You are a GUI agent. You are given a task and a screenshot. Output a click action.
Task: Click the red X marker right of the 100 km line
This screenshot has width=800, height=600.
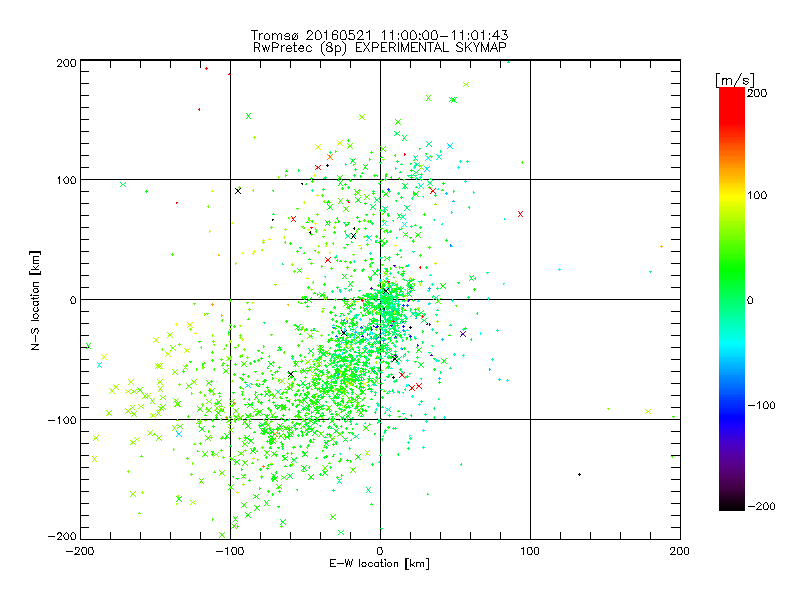tap(520, 214)
